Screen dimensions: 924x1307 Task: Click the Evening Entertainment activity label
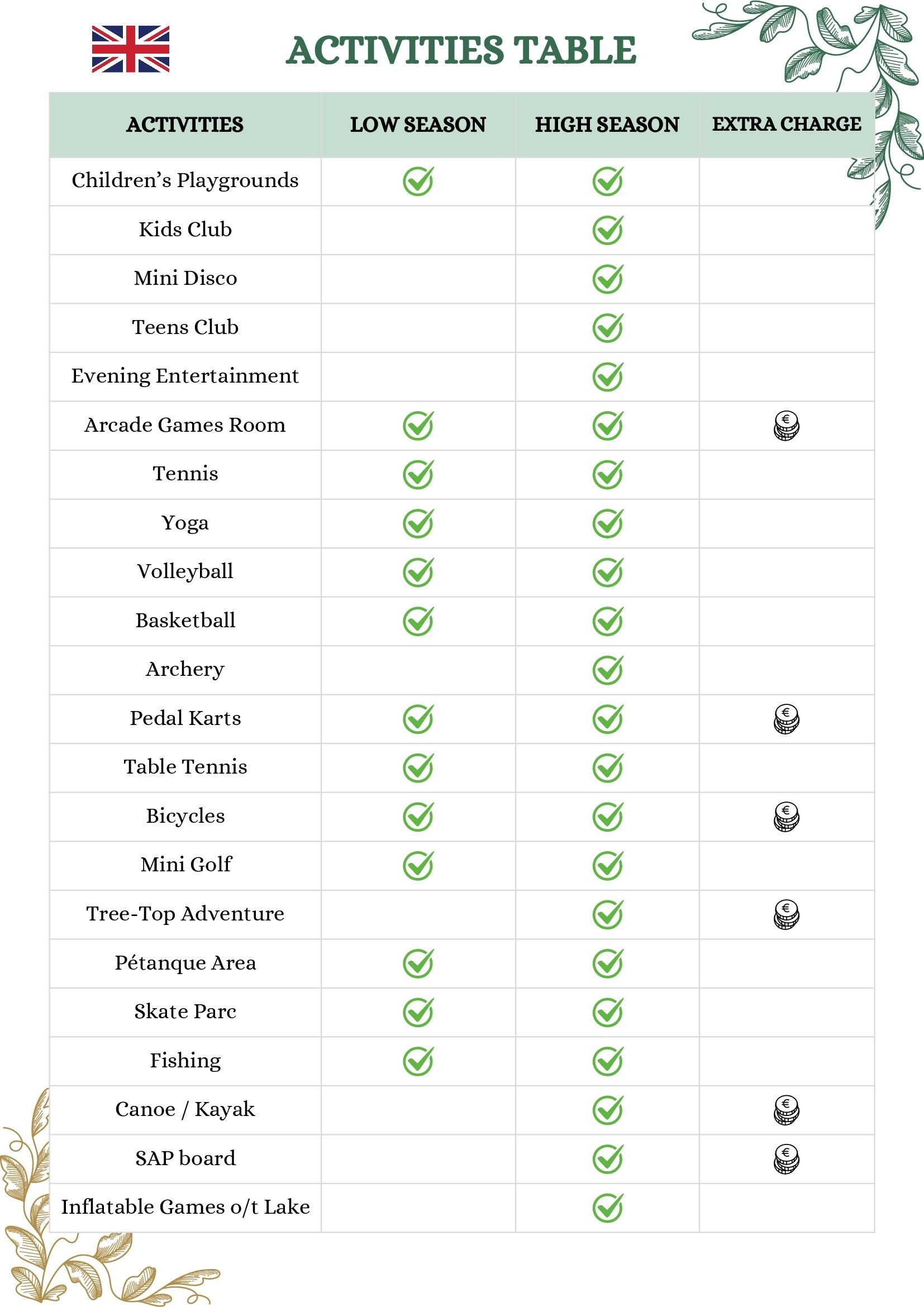click(x=185, y=376)
